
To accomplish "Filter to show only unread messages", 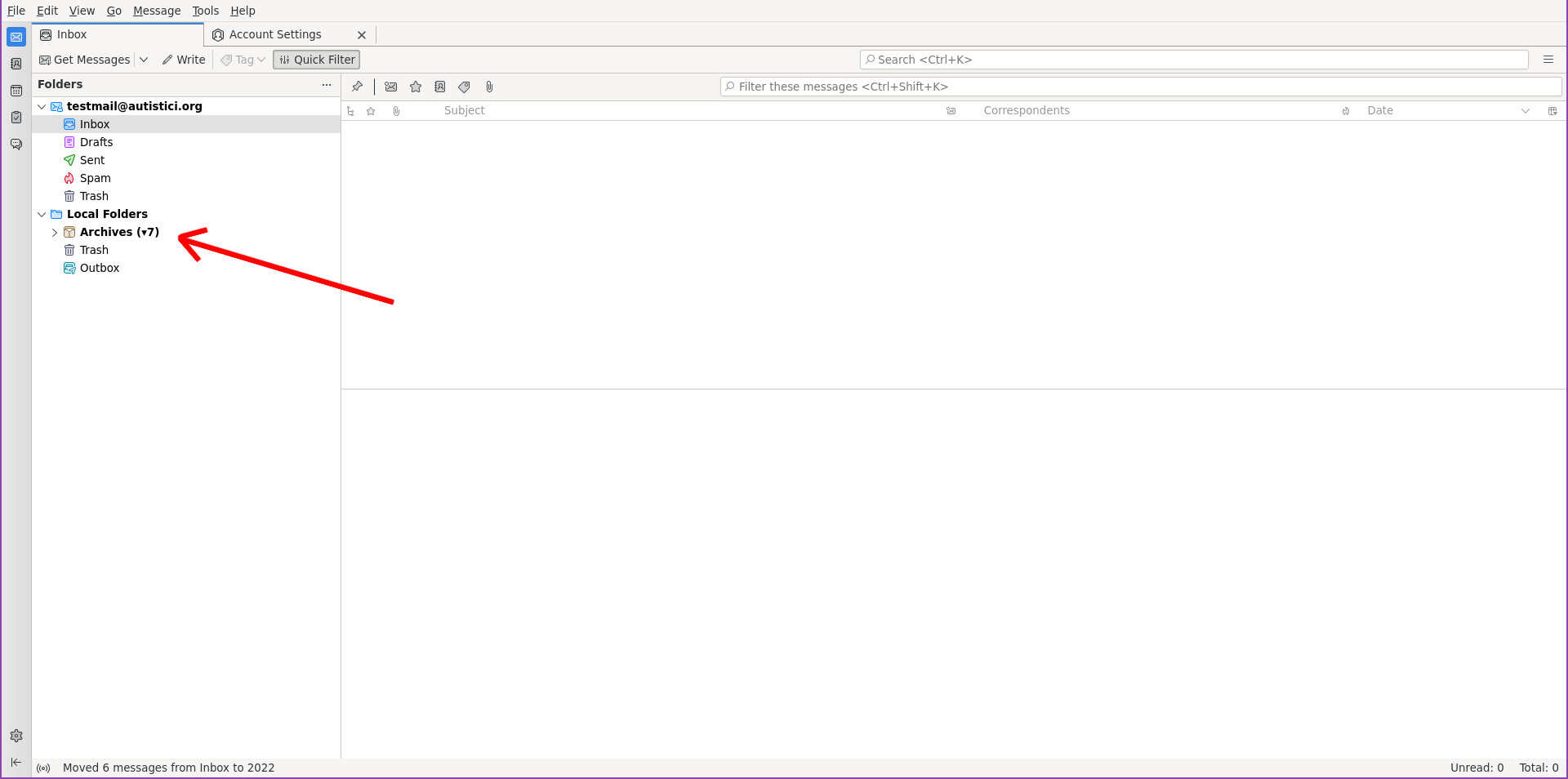I will [390, 87].
